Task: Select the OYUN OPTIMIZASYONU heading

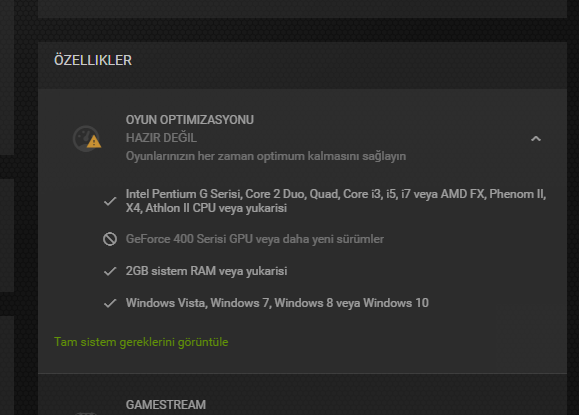Action: click(190, 120)
